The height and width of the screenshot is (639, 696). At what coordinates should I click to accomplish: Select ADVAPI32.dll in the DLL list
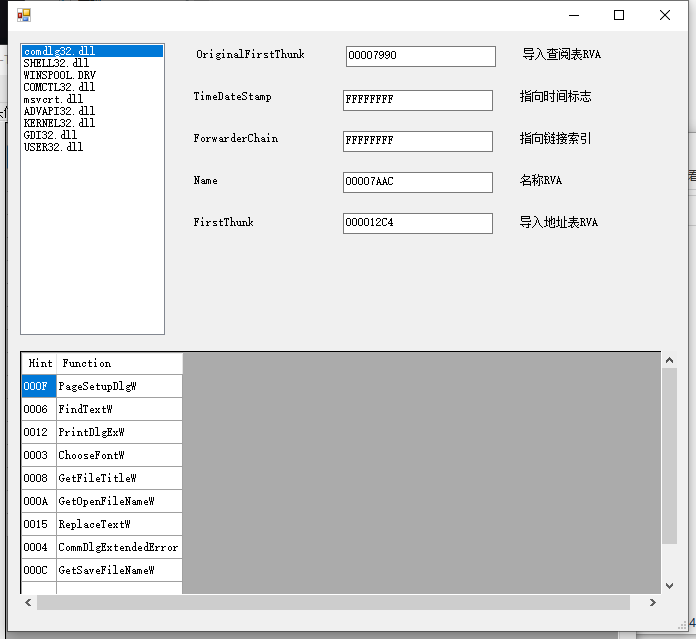coord(92,111)
